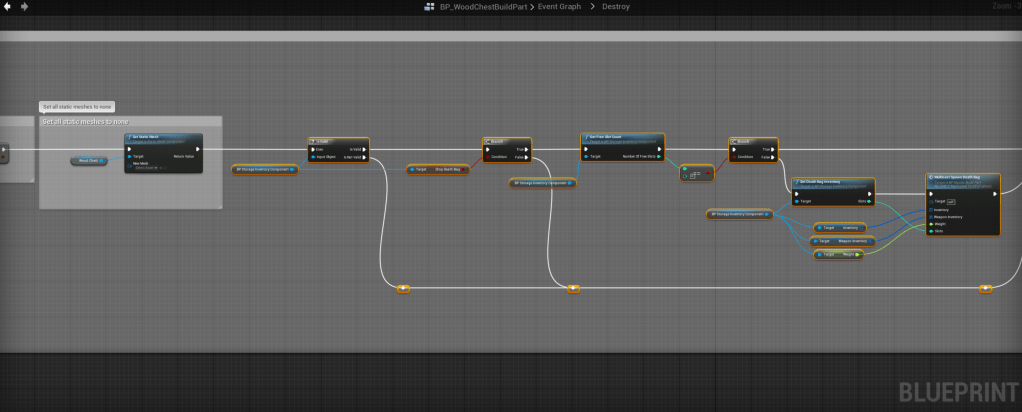
Task: Select the Drop Death Bag getter node
Action: point(439,170)
